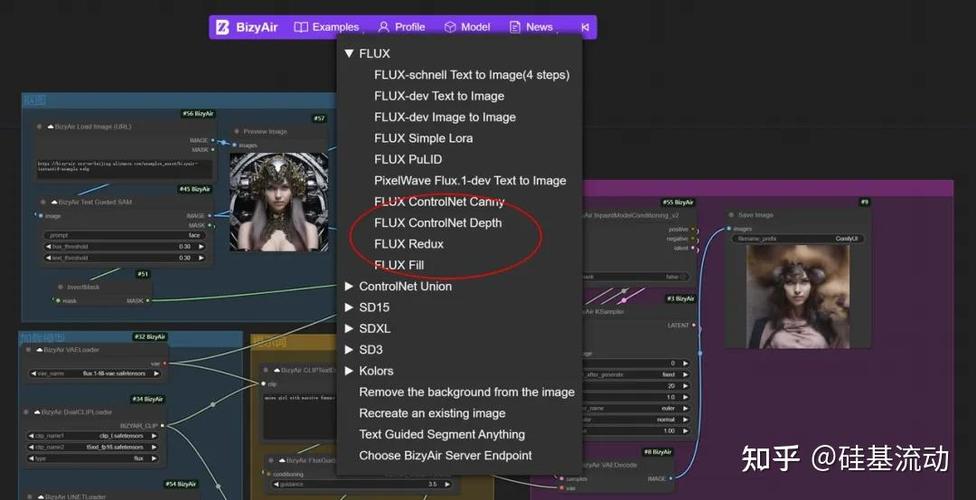Viewport: 976px width, 500px height.
Task: Select FLUX Simple Lora example
Action: 423,138
